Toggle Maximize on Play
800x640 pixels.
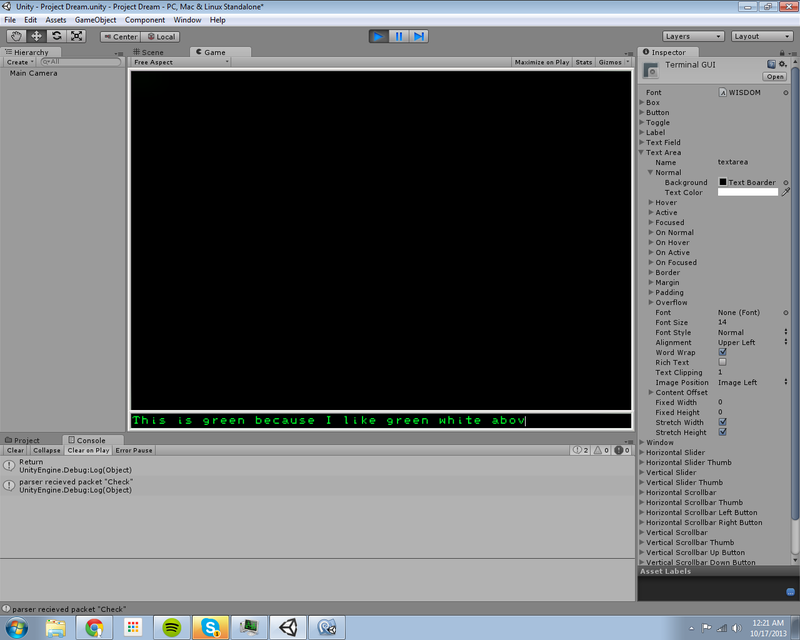pos(541,62)
